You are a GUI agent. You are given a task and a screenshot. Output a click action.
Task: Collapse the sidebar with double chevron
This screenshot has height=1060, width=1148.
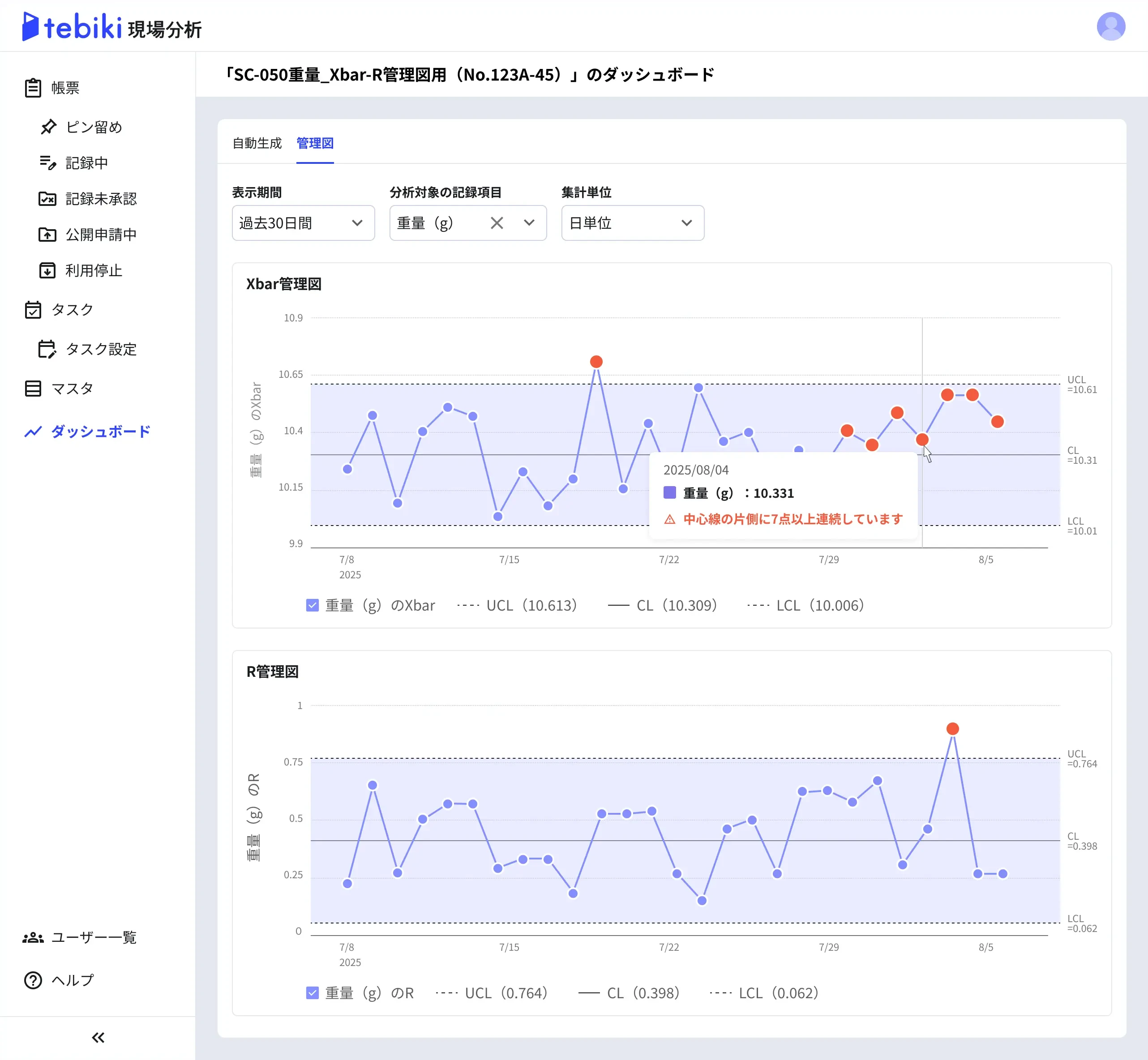[98, 1038]
